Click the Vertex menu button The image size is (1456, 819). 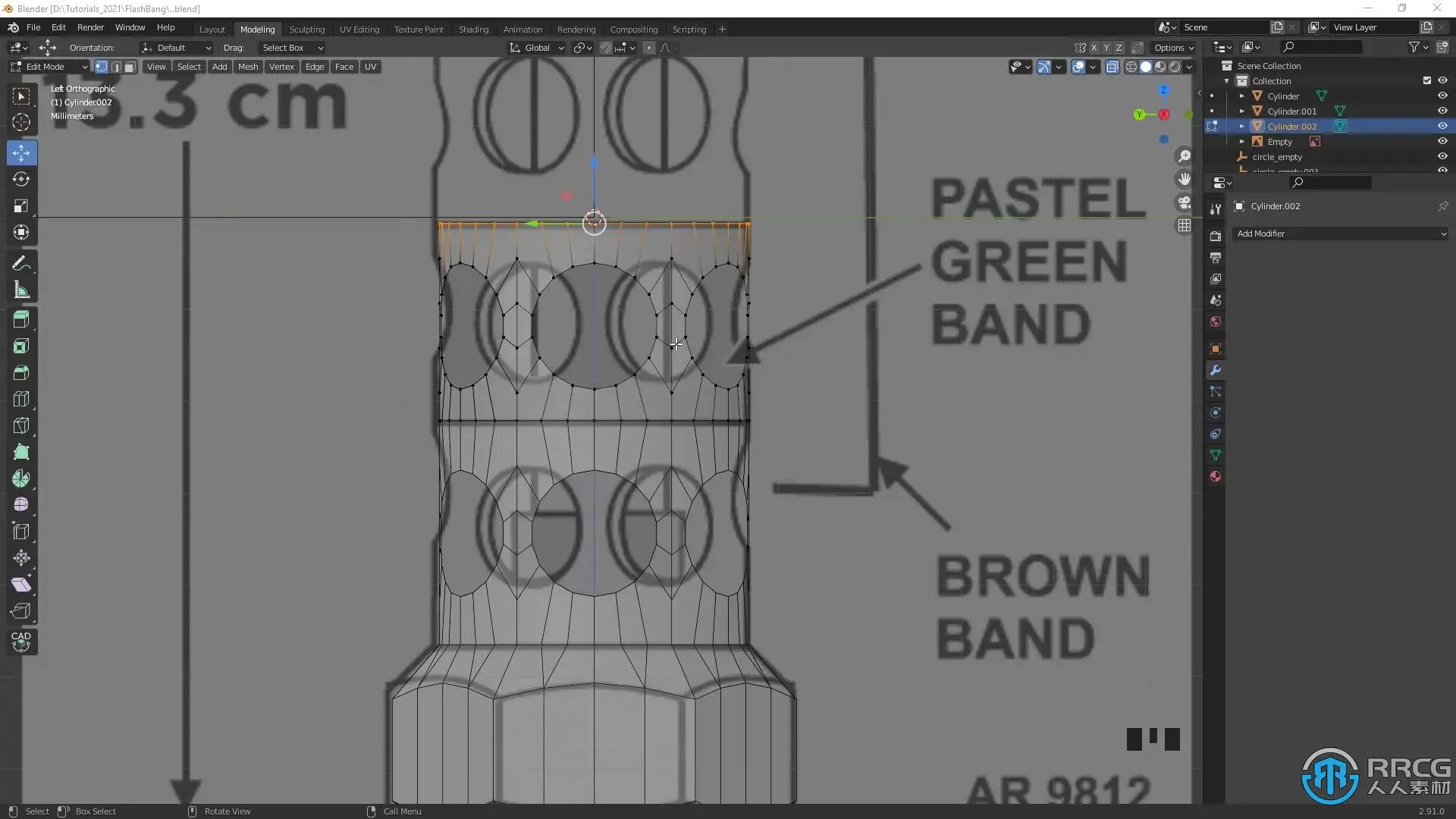point(281,67)
